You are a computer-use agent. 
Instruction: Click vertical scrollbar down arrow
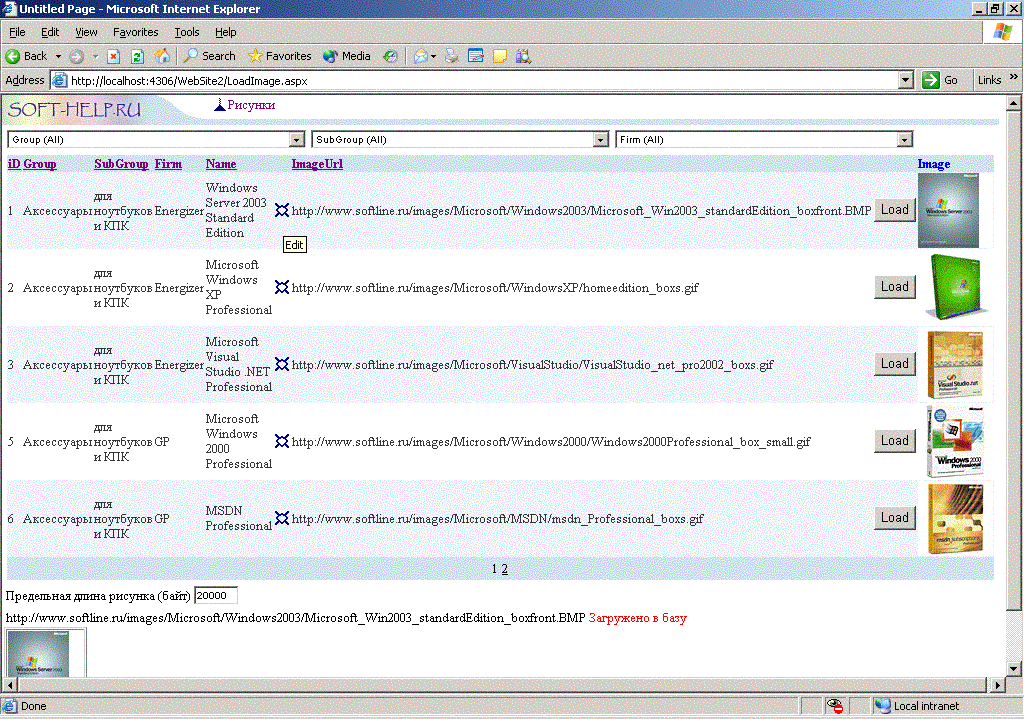1013,669
